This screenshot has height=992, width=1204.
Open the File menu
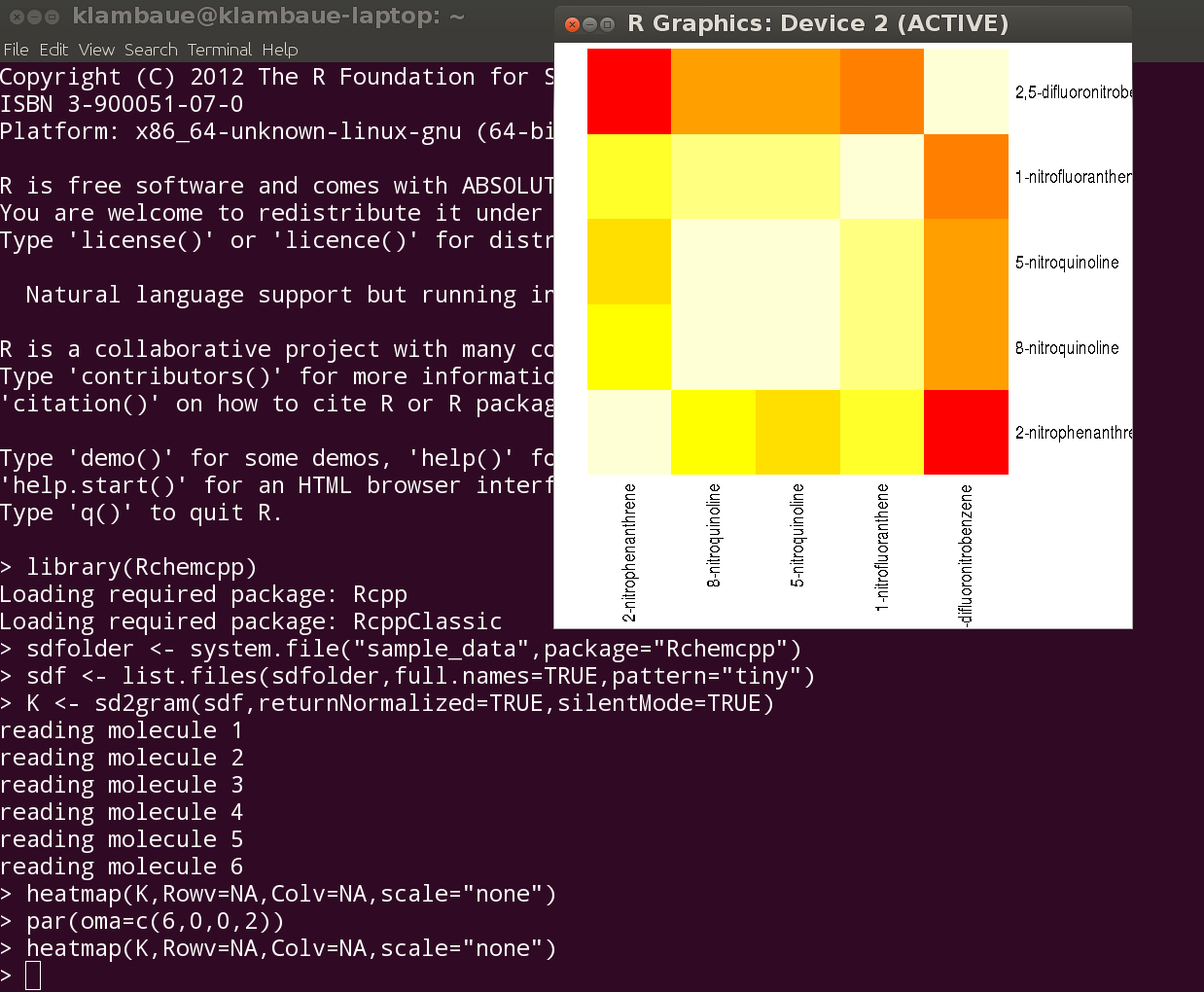(x=16, y=50)
